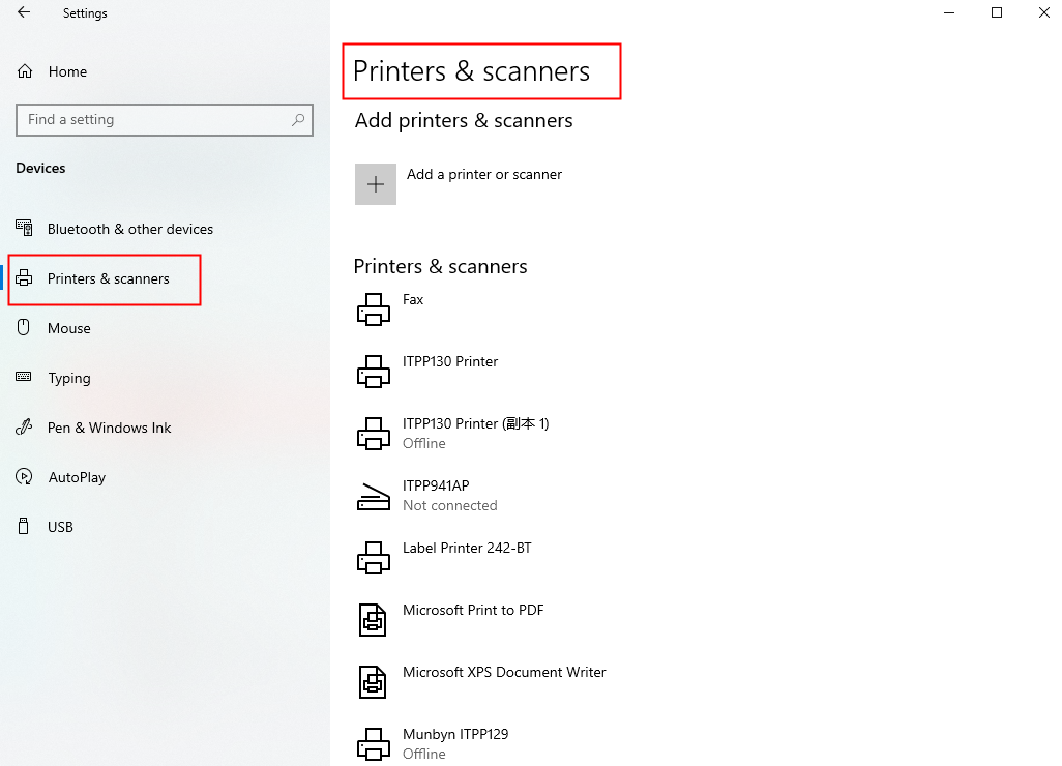Click the Mouse icon in sidebar
The width and height of the screenshot is (1062, 766).
point(24,327)
